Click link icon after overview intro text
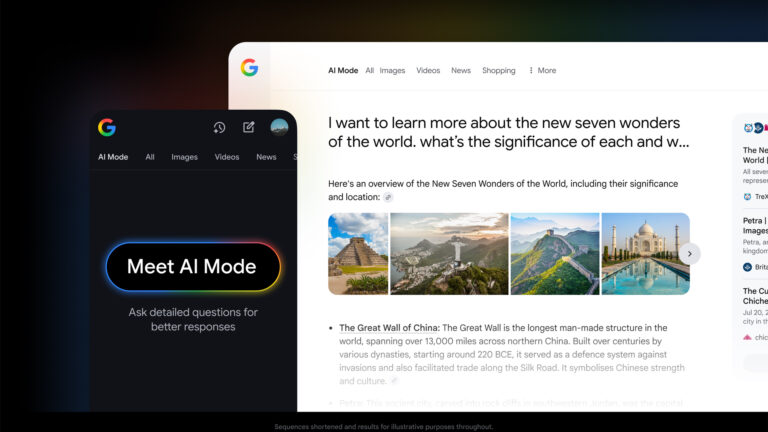This screenshot has width=768, height=432. (388, 197)
